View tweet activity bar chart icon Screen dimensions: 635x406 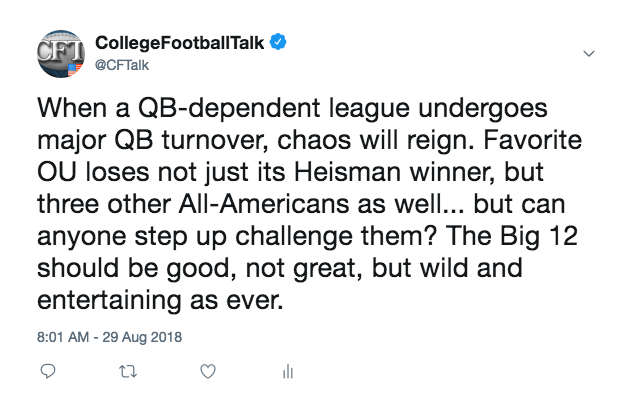coord(288,371)
